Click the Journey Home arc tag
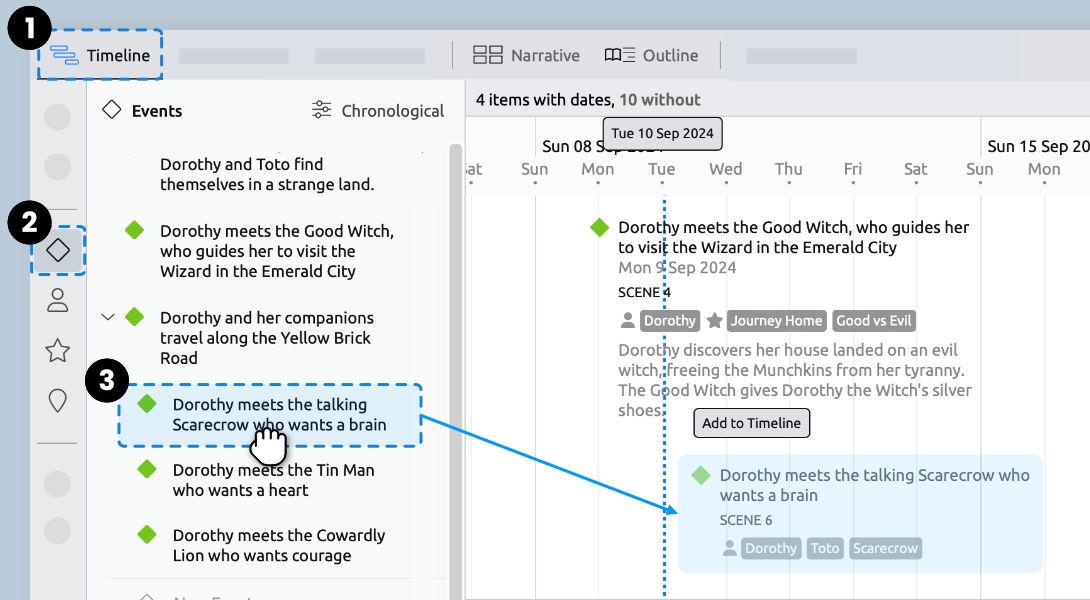Viewport: 1090px width, 600px height. 776,321
